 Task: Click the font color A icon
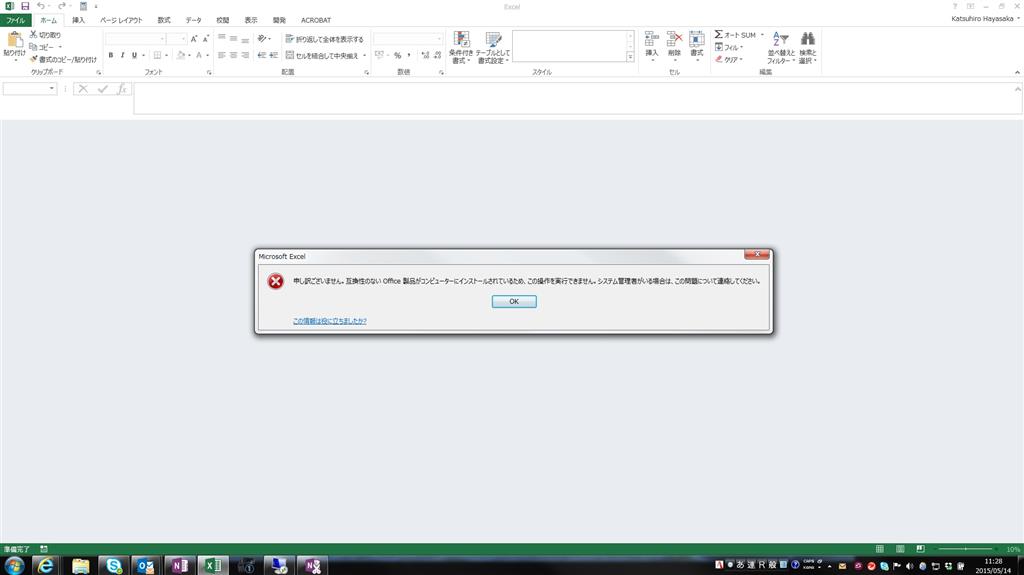pyautogui.click(x=199, y=56)
